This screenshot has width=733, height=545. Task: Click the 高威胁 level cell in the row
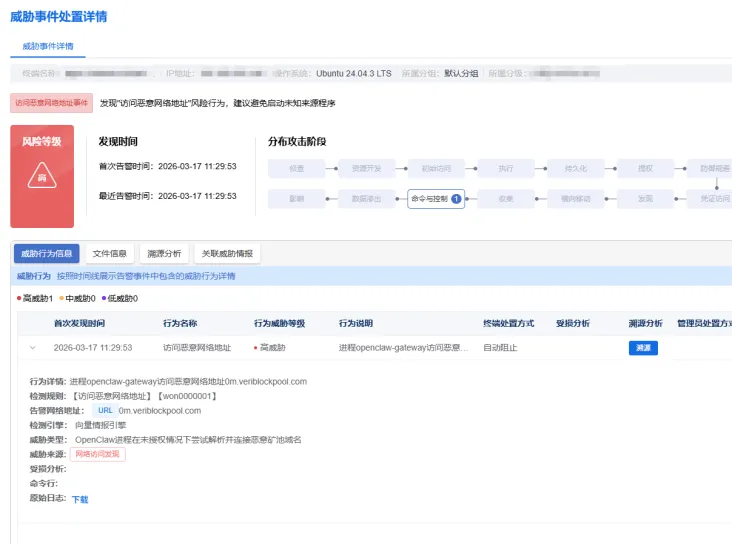tap(270, 347)
